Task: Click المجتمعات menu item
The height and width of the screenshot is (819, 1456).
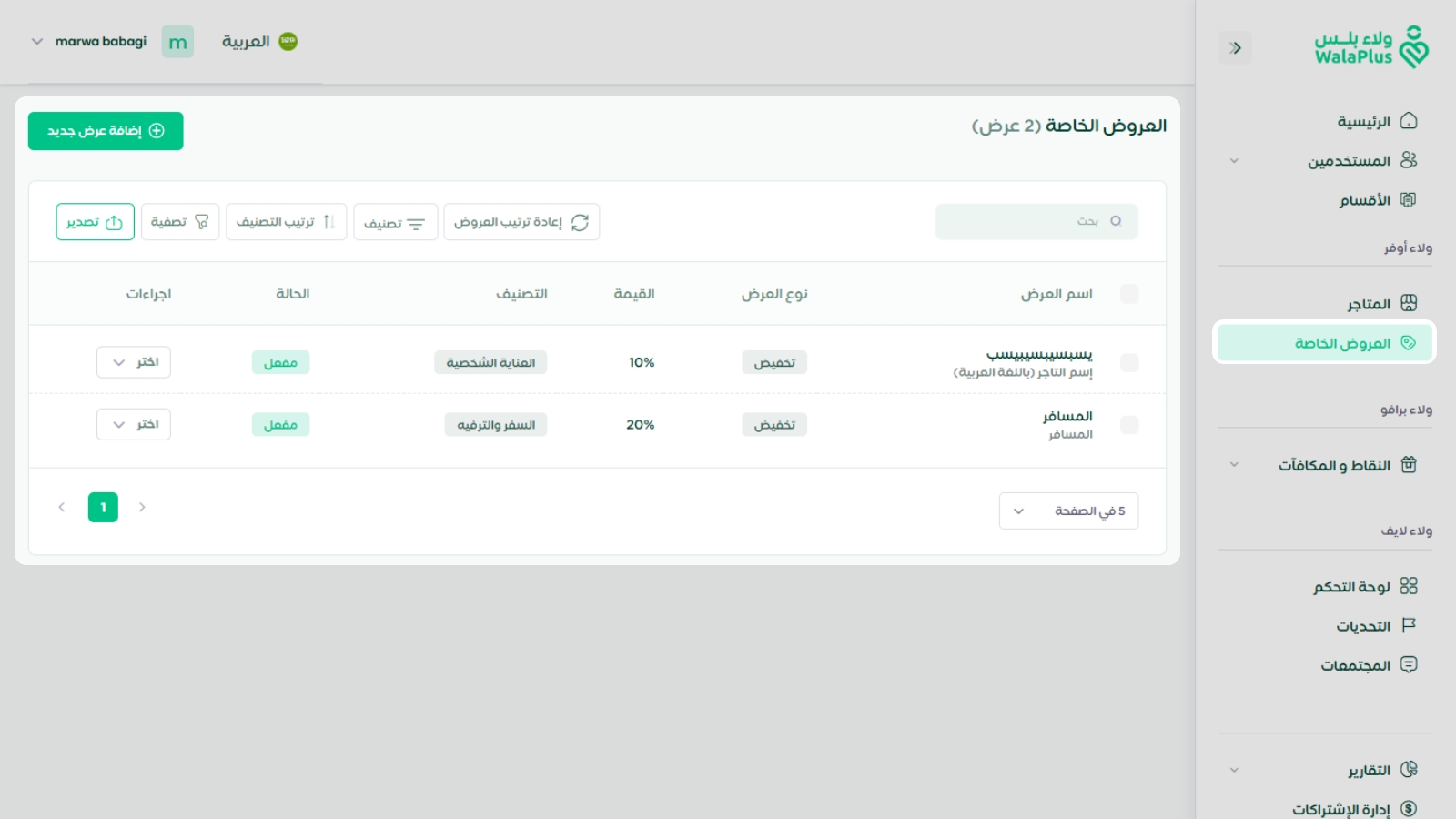Action: pyautogui.click(x=1356, y=665)
